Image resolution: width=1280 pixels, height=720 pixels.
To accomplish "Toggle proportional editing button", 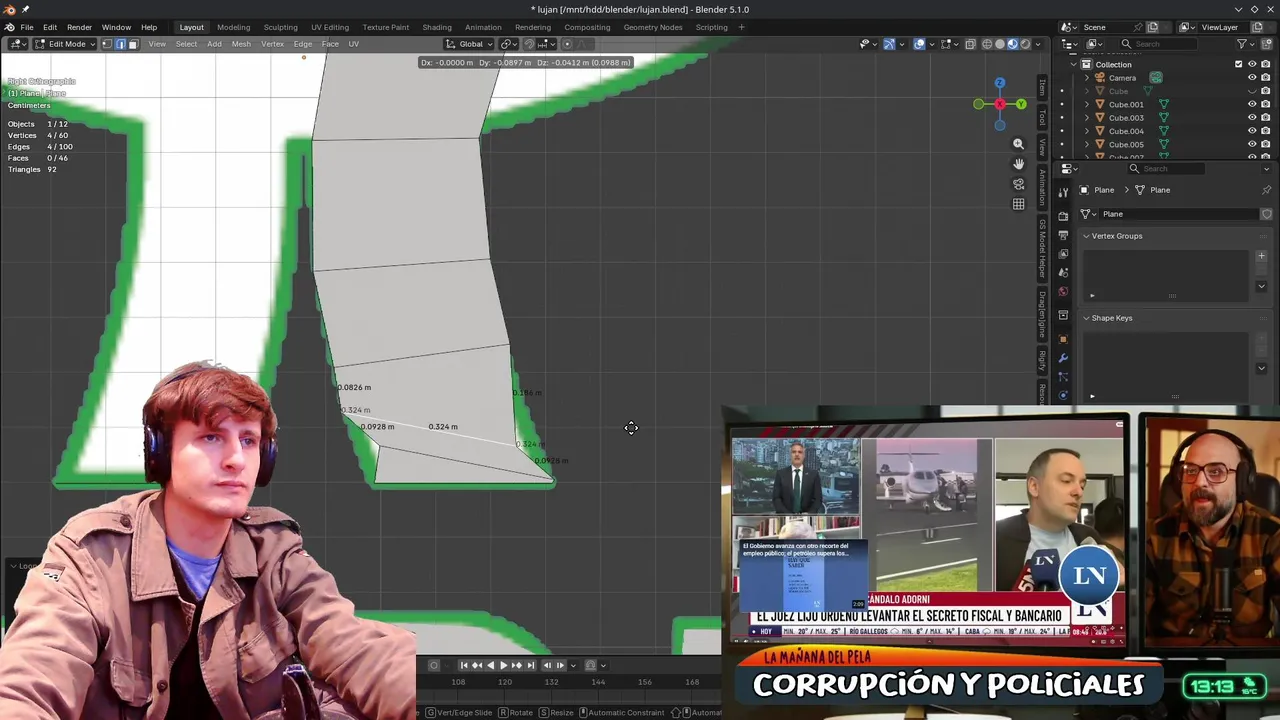I will 567,44.
